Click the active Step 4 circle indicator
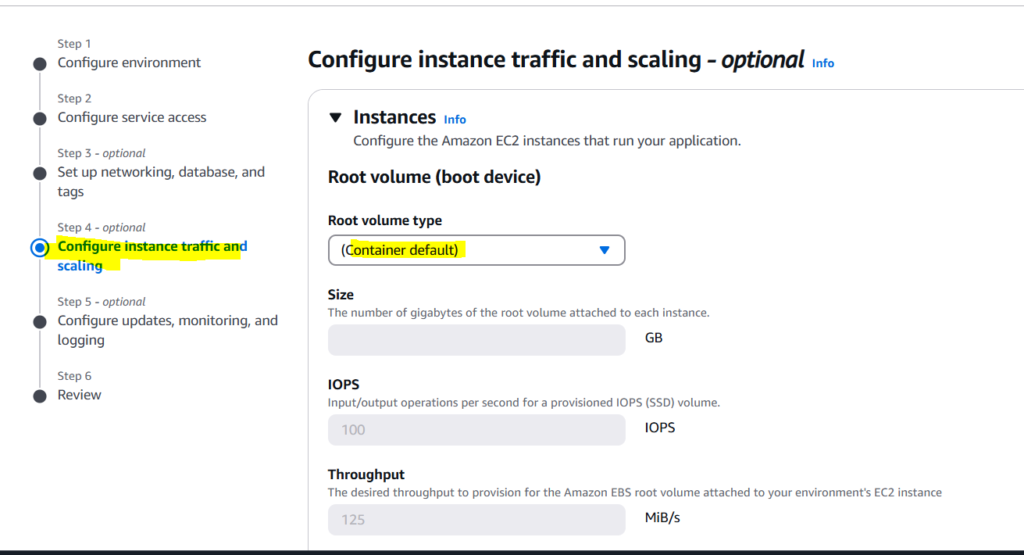The width and height of the screenshot is (1024, 555). click(39, 247)
